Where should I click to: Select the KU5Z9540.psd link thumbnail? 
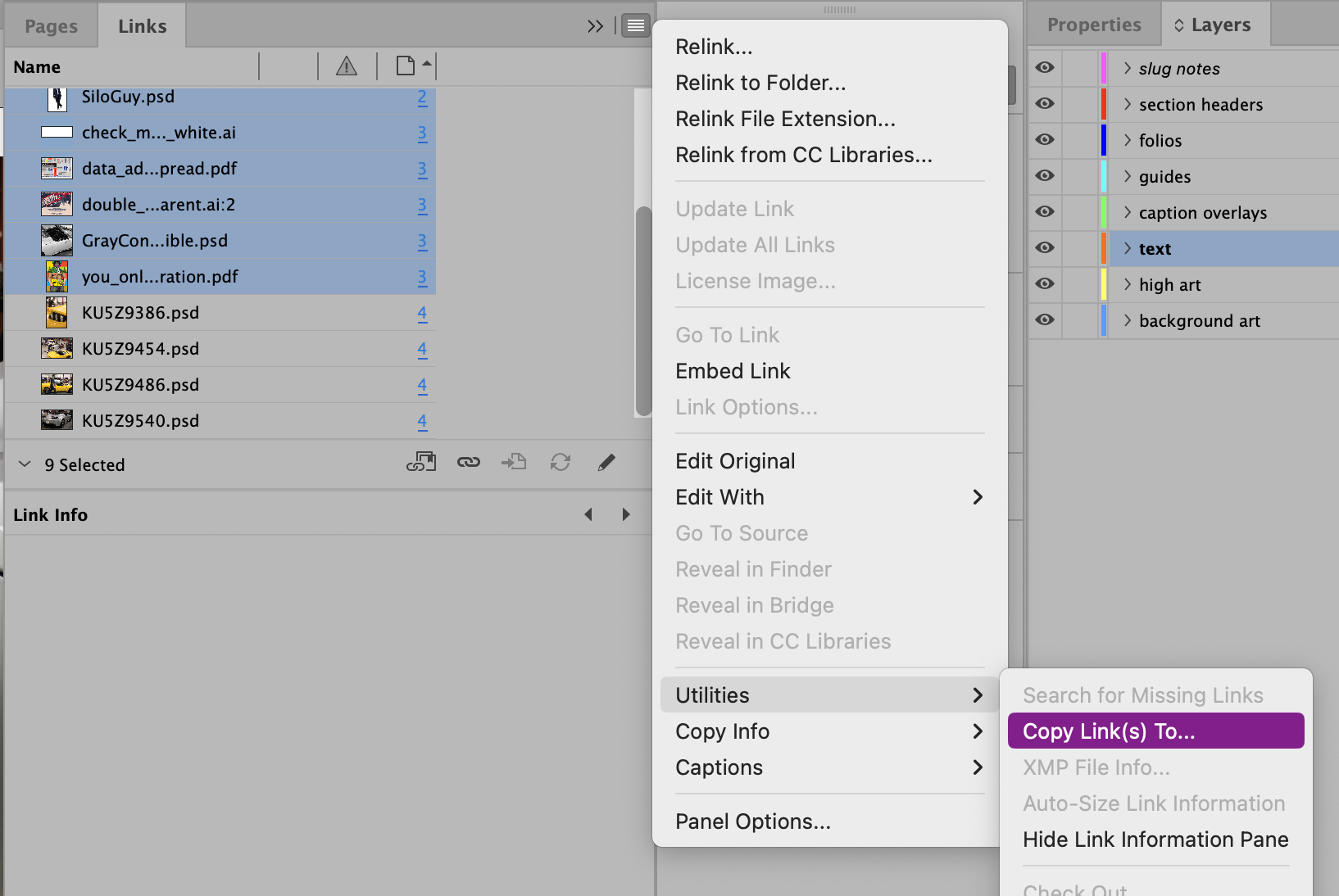click(57, 421)
